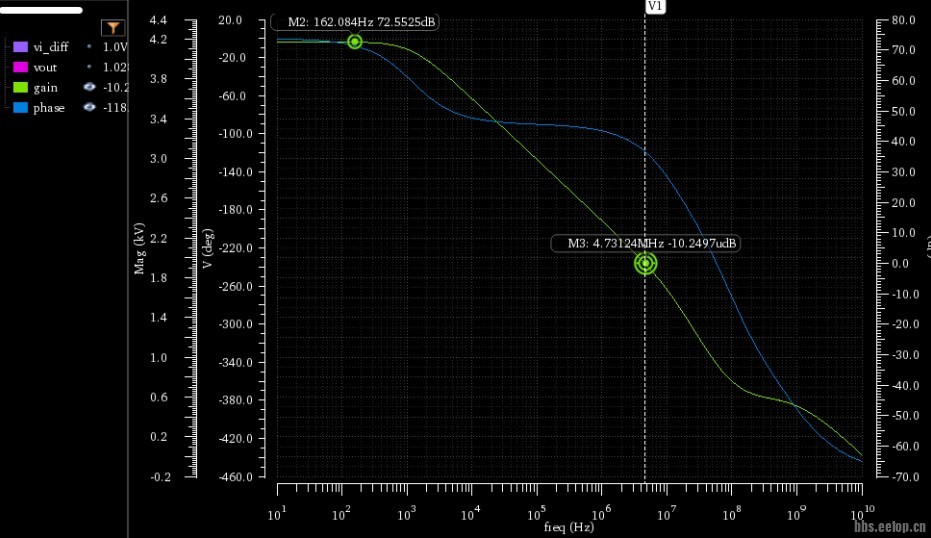Click the M2 162.084Hz marker label
The height and width of the screenshot is (538, 931).
[x=355, y=22]
